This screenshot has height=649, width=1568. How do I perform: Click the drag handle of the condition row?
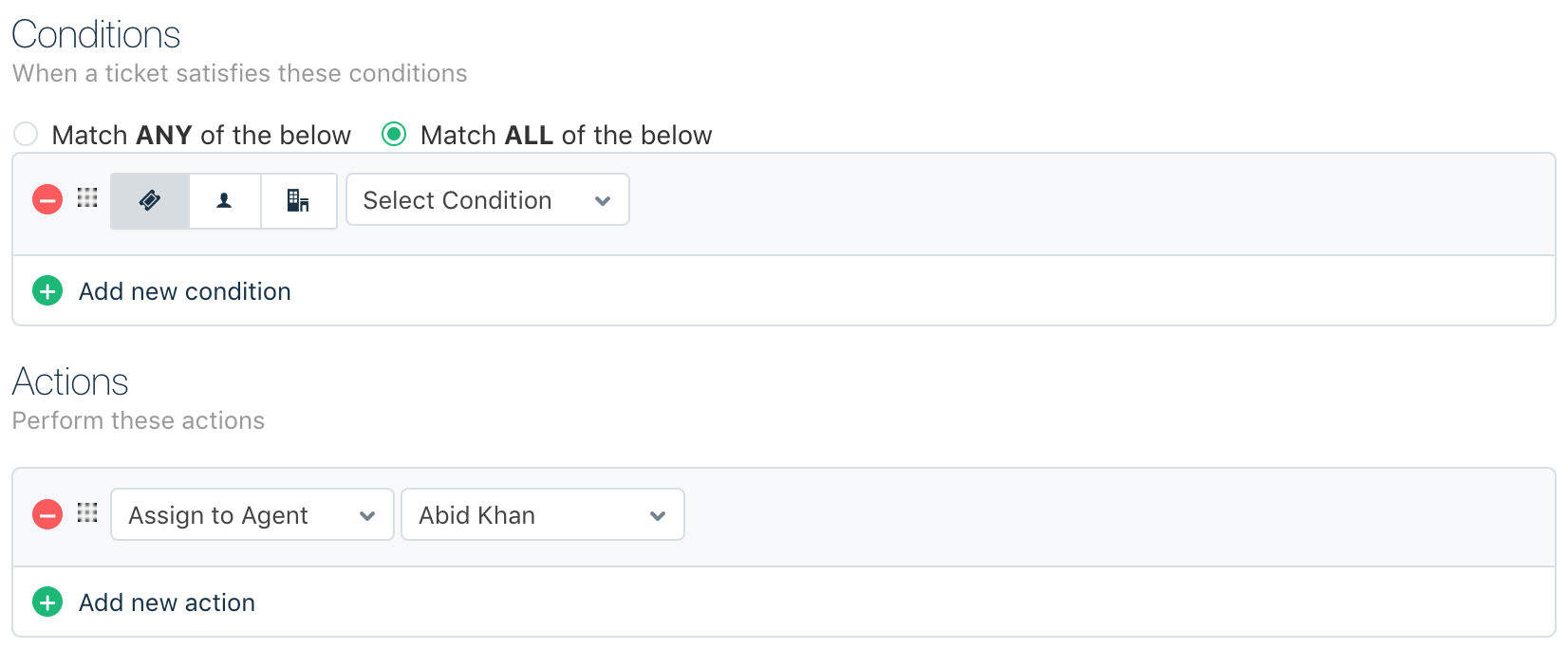(87, 198)
